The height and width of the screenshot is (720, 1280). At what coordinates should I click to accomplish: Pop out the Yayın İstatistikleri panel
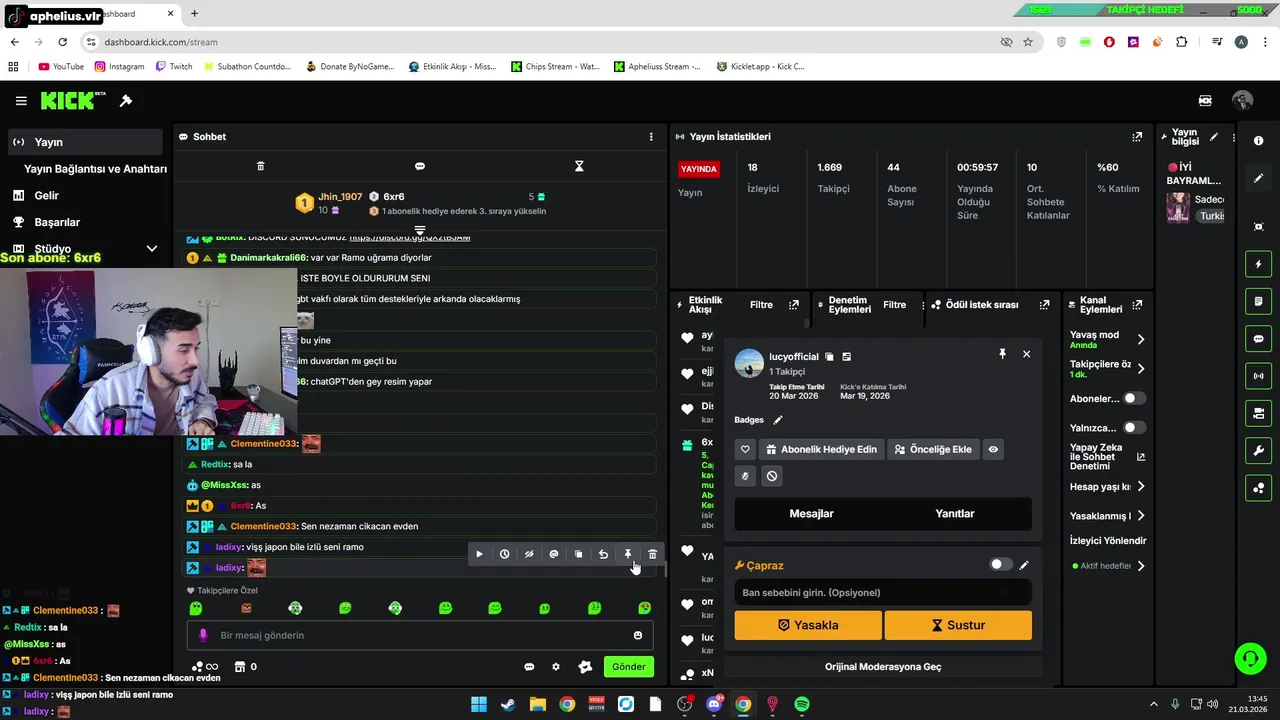[x=1137, y=137]
